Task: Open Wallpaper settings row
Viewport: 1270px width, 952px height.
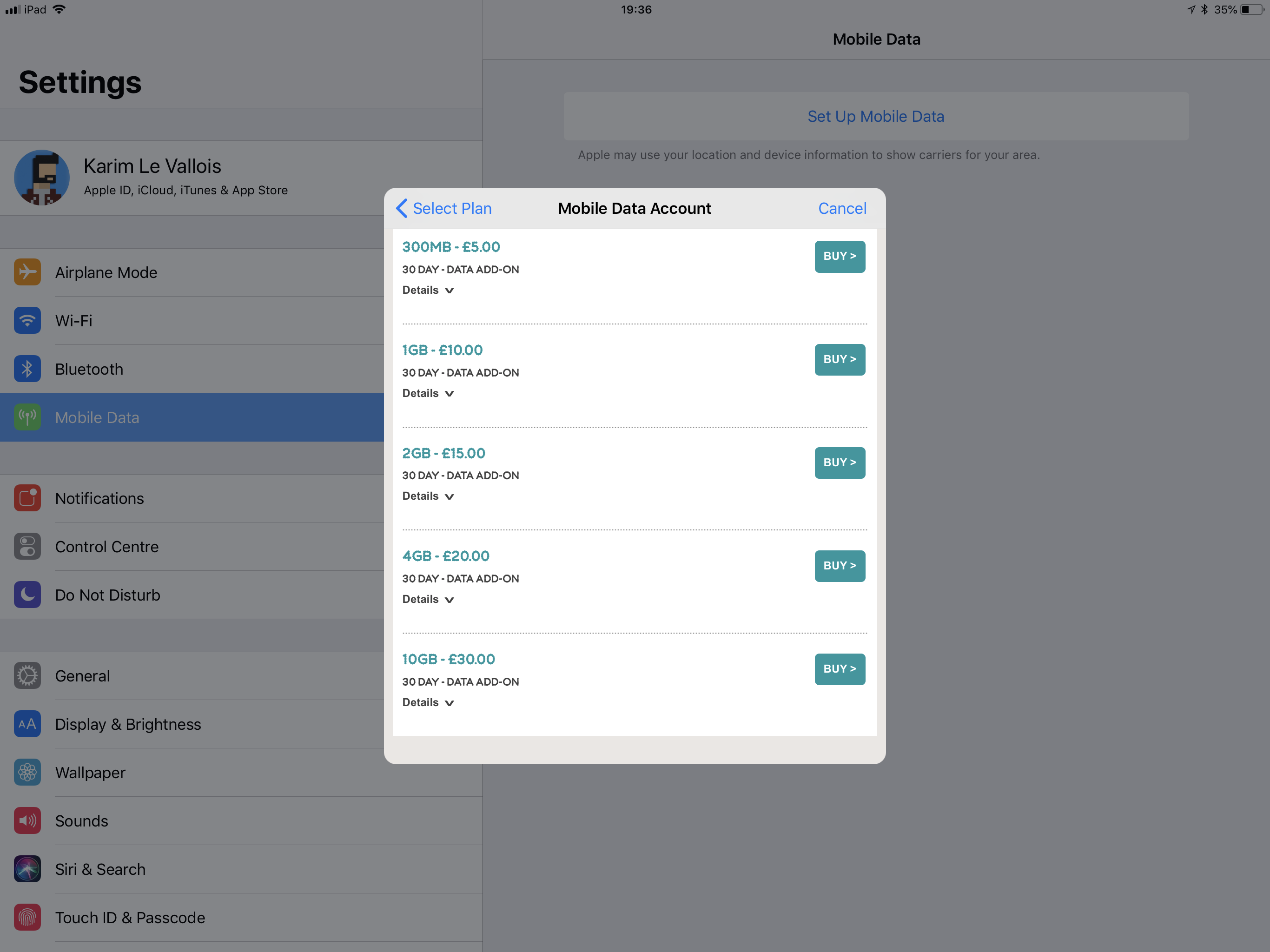Action: (241, 772)
